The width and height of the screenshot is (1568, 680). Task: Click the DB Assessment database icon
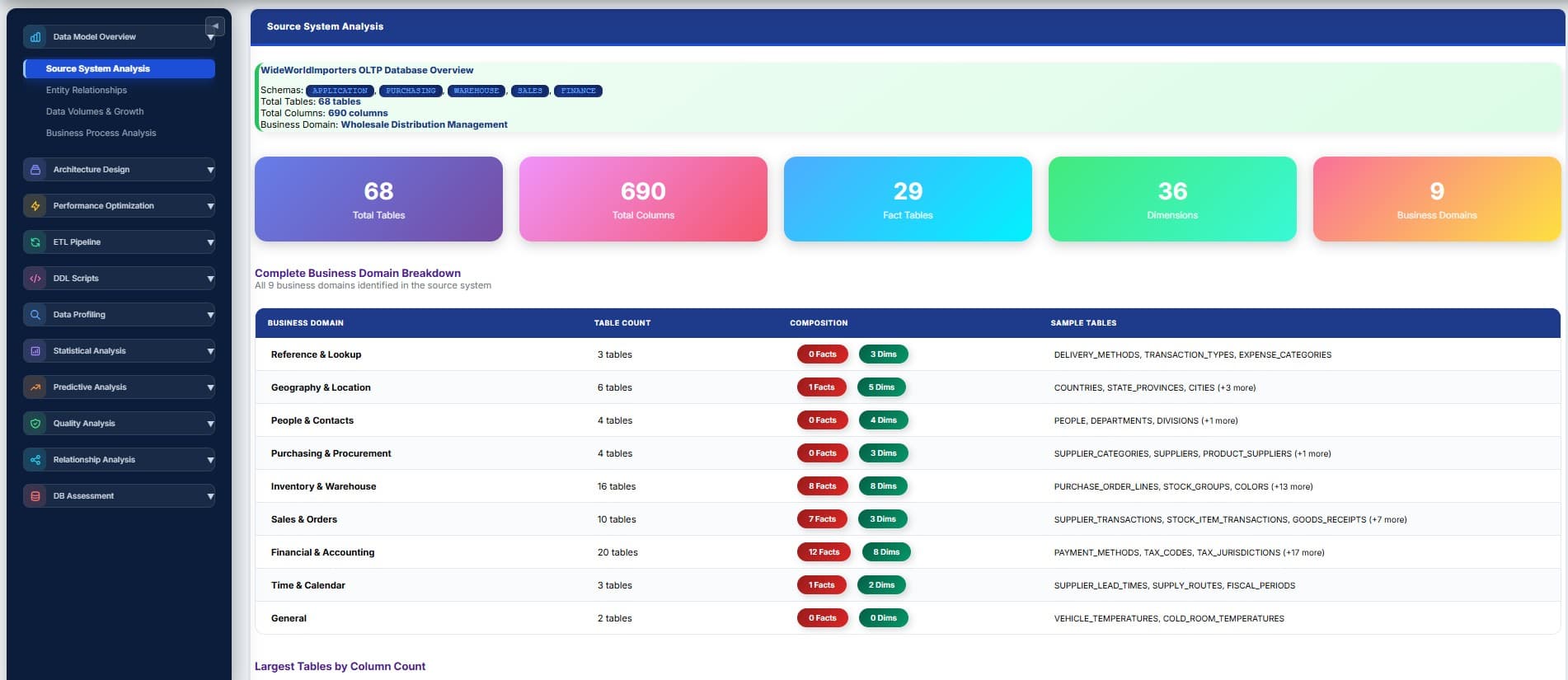(x=35, y=496)
